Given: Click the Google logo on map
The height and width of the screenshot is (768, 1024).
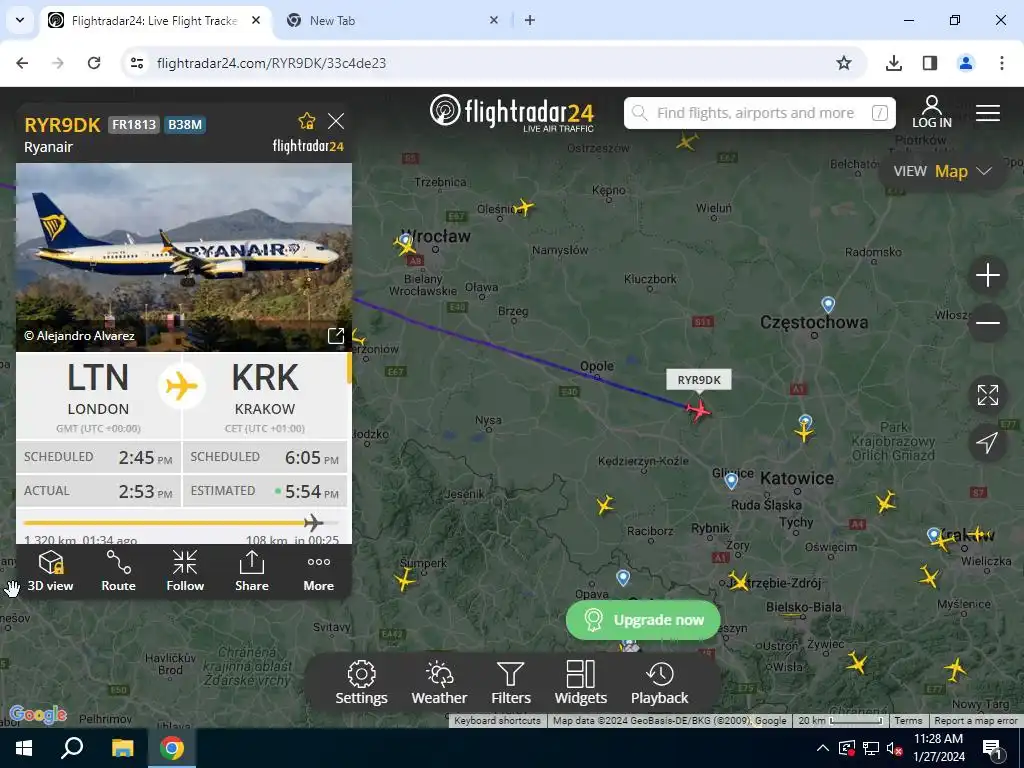Looking at the screenshot, I should click(38, 714).
